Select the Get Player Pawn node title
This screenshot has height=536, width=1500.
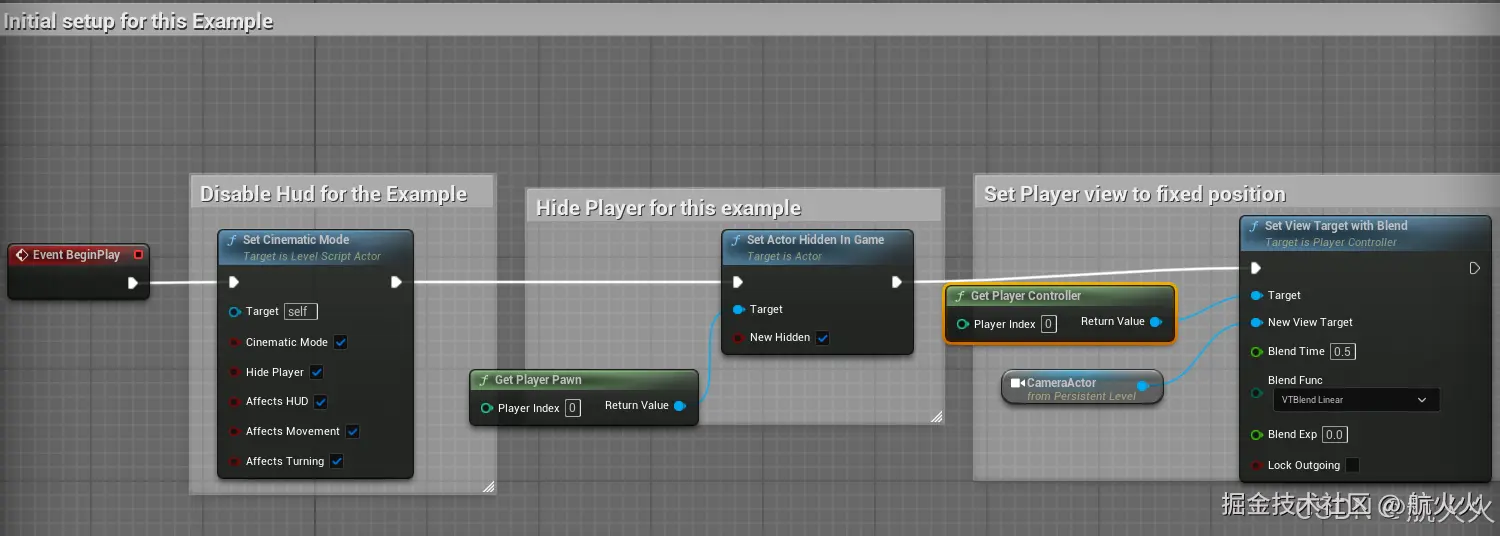pyautogui.click(x=538, y=380)
